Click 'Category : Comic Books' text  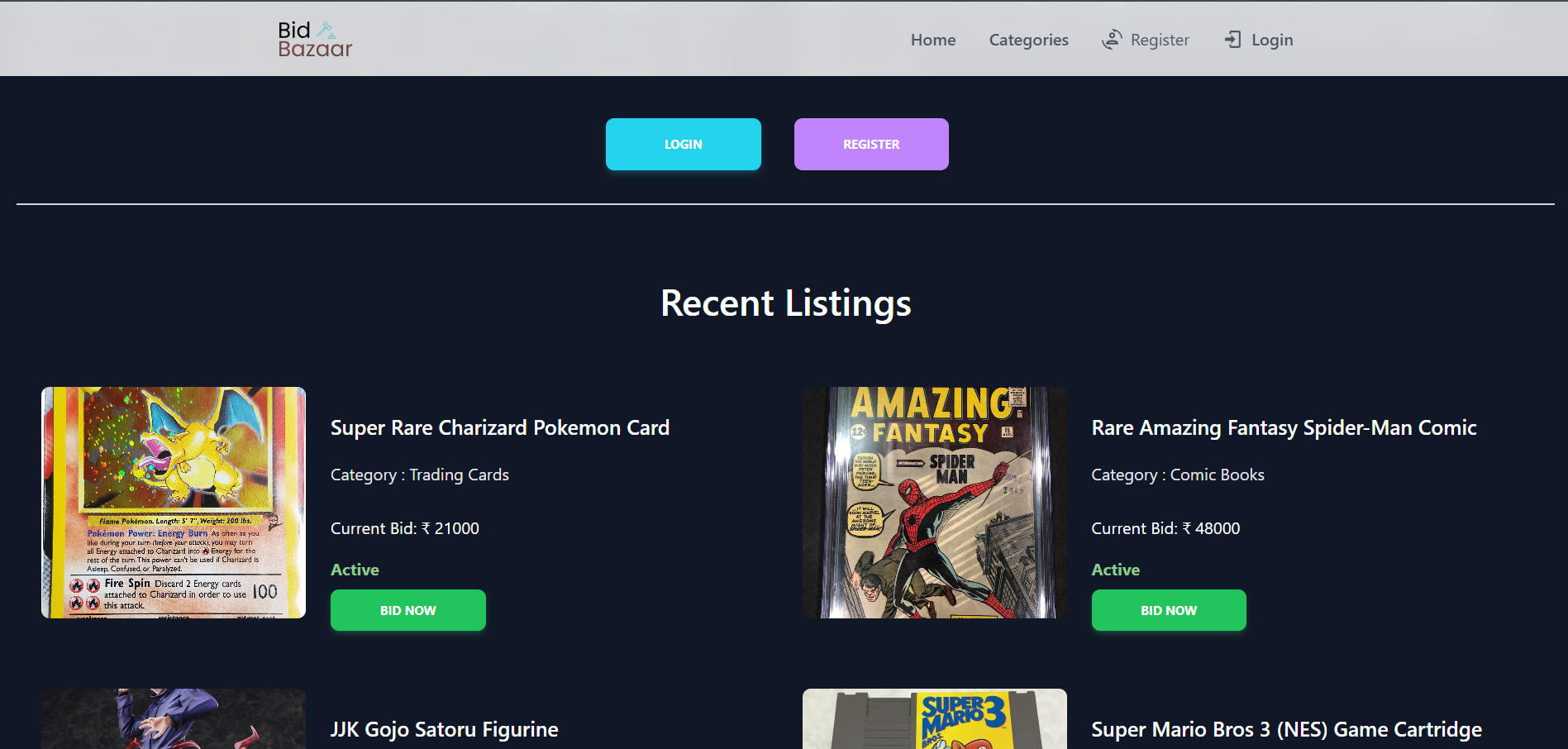1178,475
